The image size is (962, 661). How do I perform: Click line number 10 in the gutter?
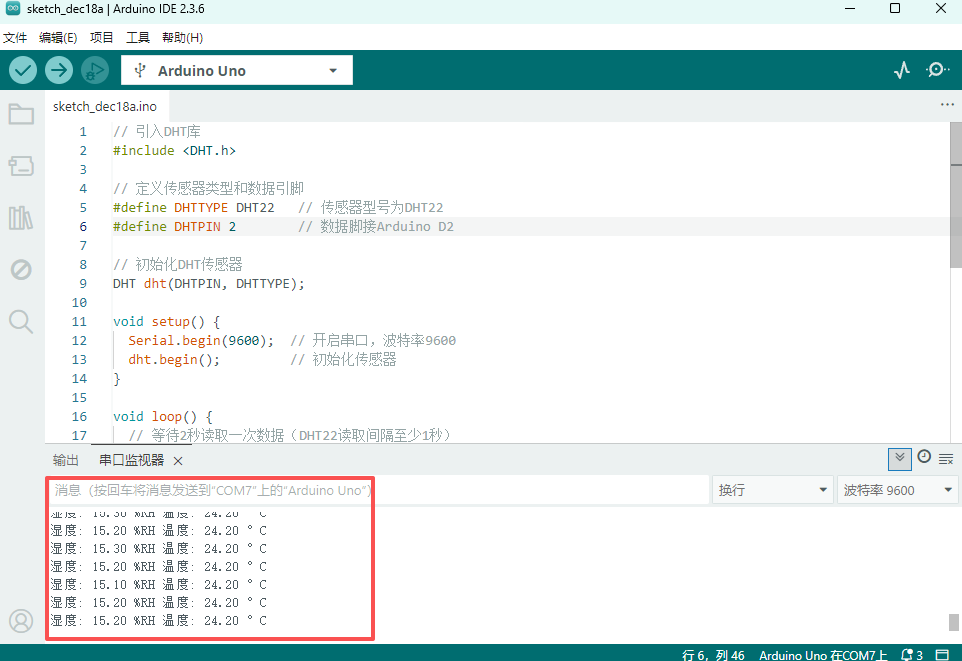point(79,303)
